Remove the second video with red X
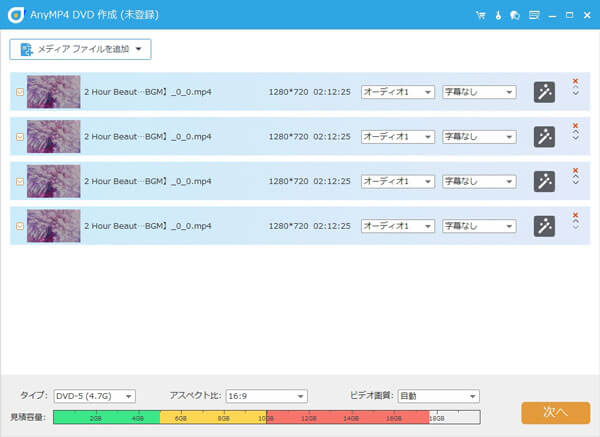This screenshot has width=600, height=437. pyautogui.click(x=575, y=126)
